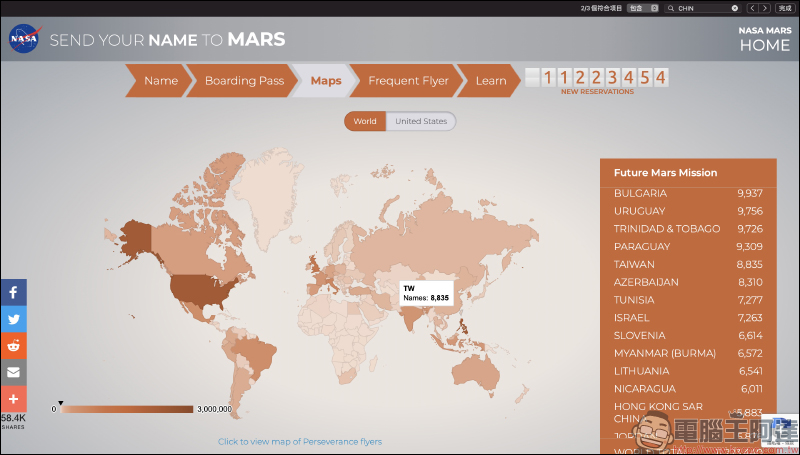This screenshot has width=800, height=455.
Task: Click the BULGARIA row in list
Action: (x=688, y=193)
